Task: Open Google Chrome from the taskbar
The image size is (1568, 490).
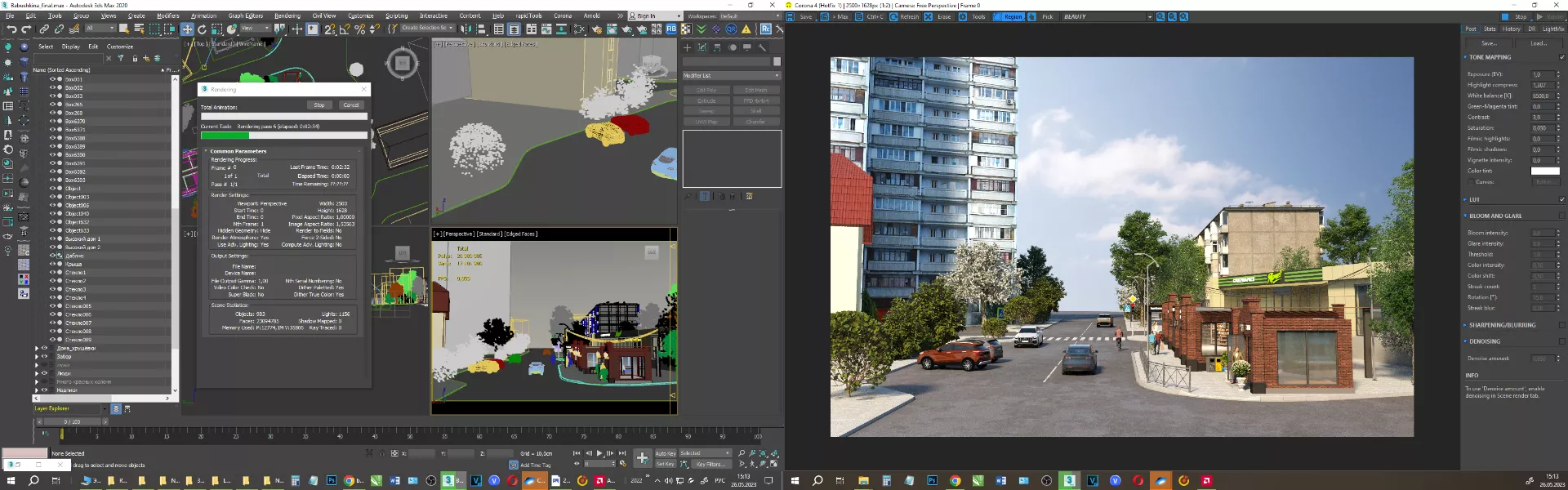Action: point(350,480)
